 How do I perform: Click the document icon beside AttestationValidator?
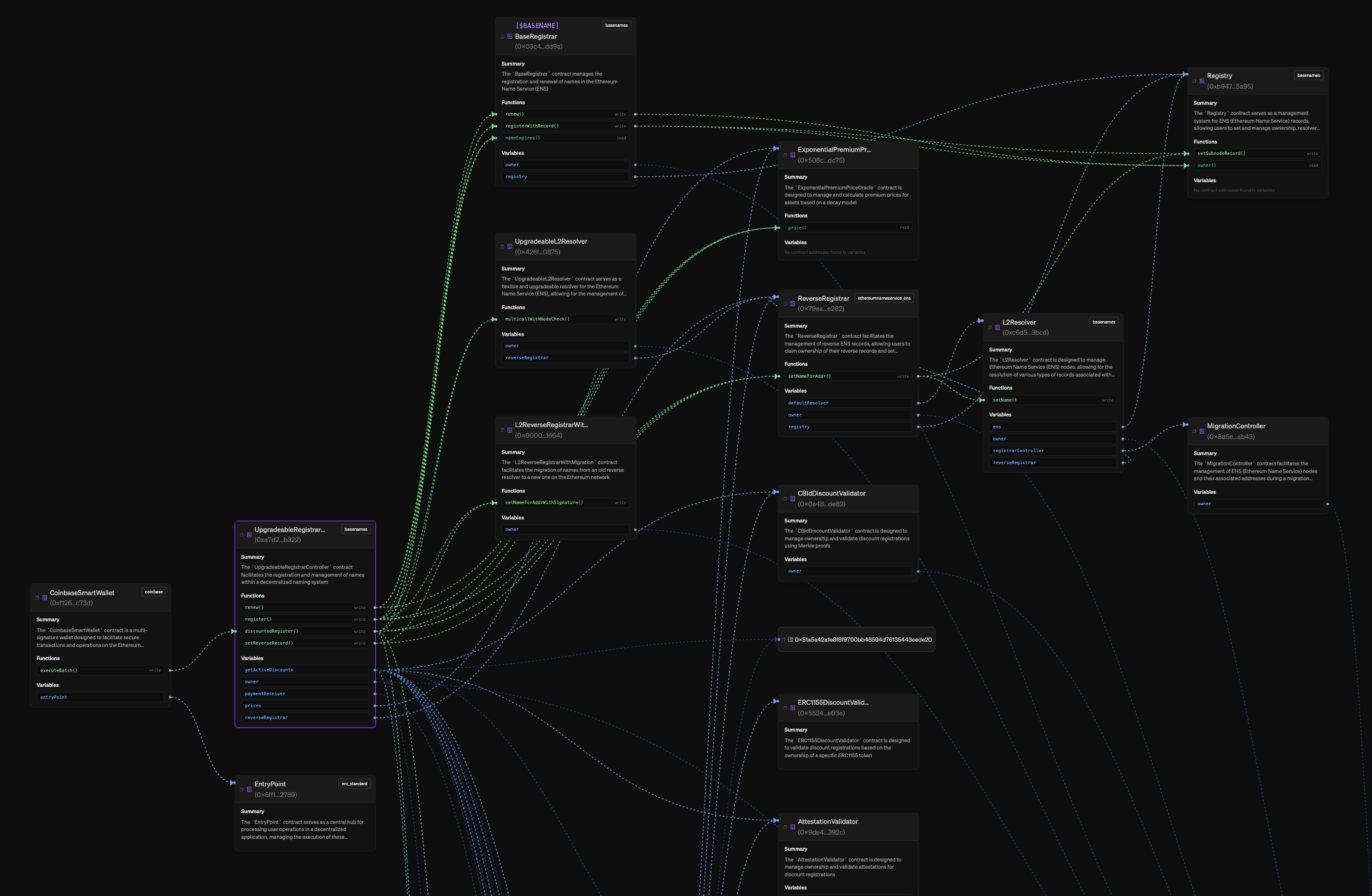pos(792,827)
